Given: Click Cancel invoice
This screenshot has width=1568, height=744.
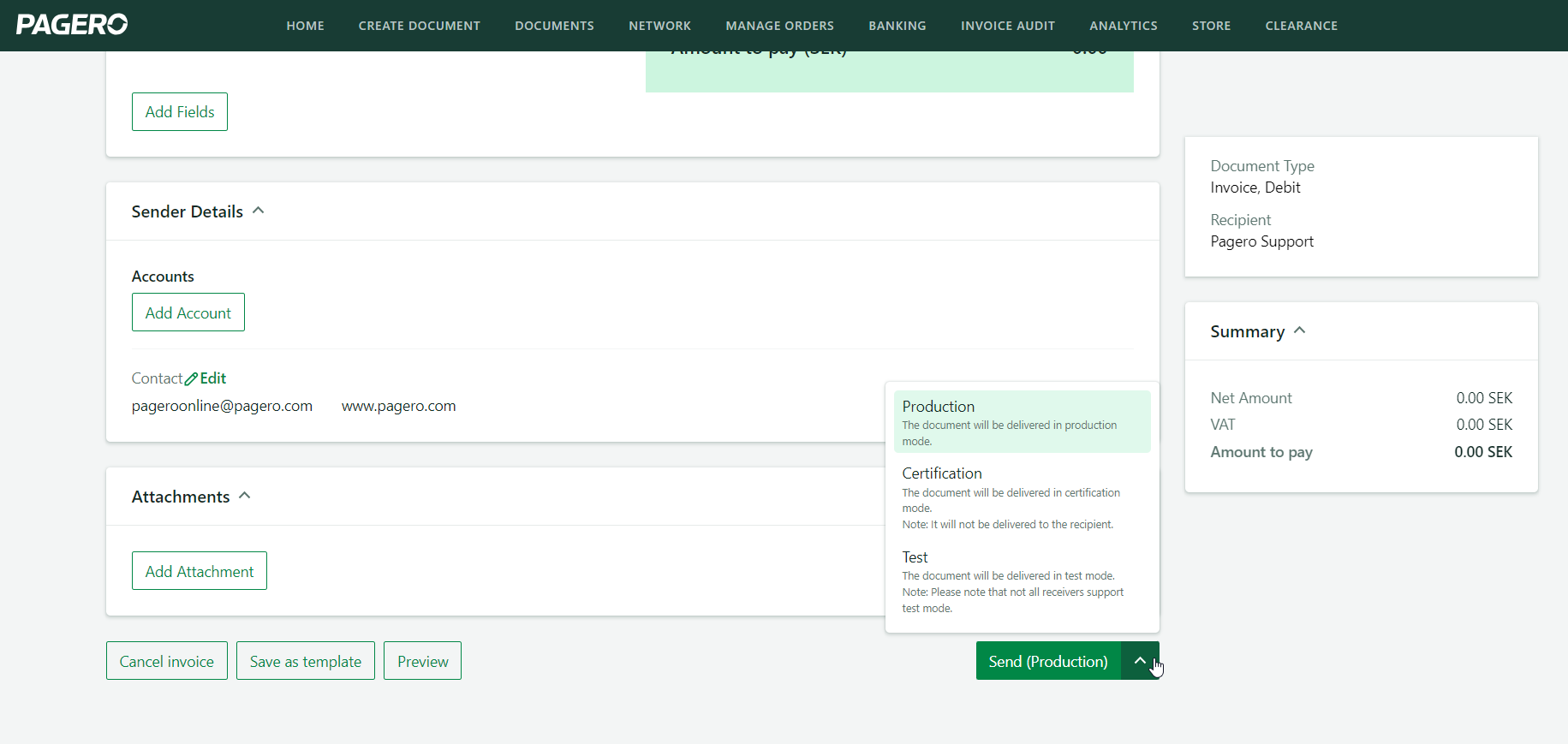Looking at the screenshot, I should (167, 661).
